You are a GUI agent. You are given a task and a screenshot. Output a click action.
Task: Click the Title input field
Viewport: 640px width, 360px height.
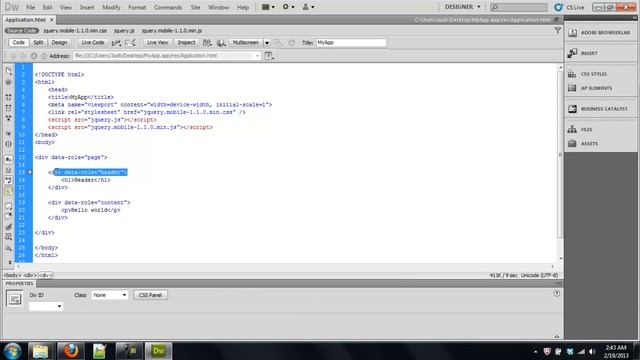[351, 42]
